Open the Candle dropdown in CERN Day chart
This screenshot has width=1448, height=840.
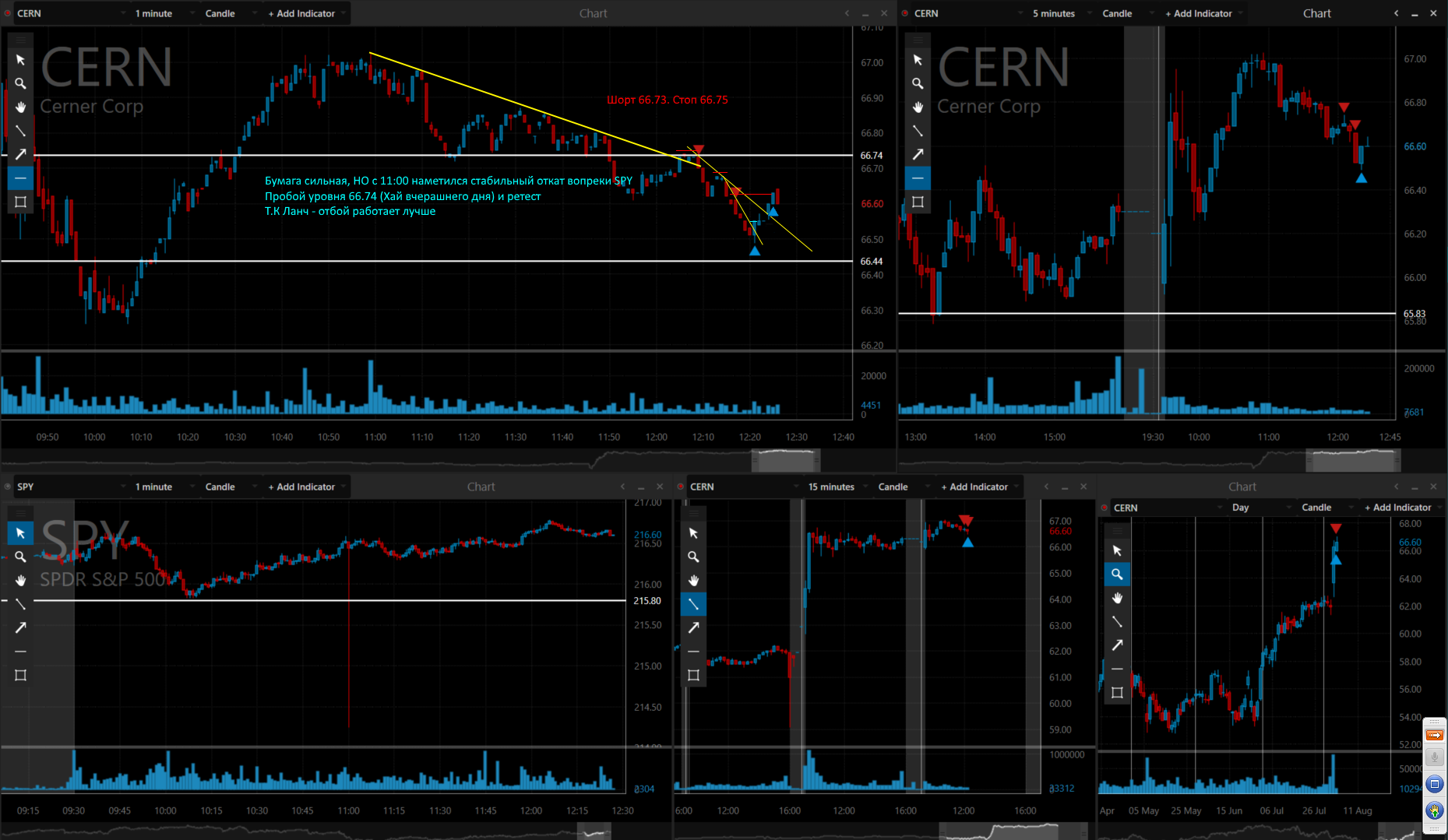click(1326, 508)
